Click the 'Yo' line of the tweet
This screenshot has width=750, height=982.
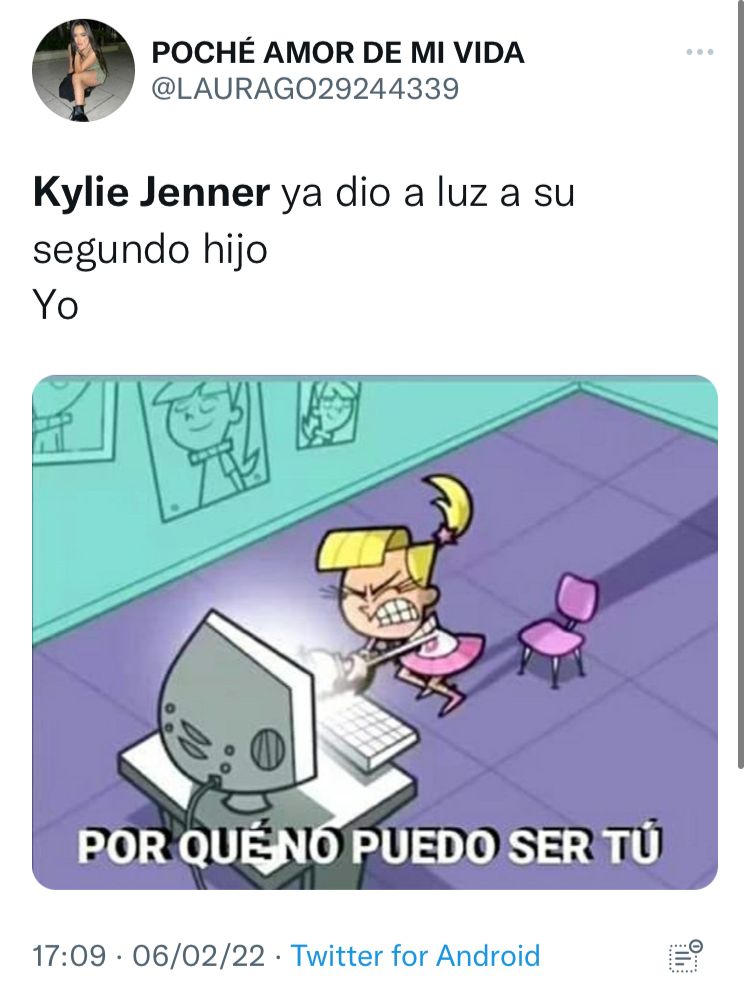click(x=56, y=306)
